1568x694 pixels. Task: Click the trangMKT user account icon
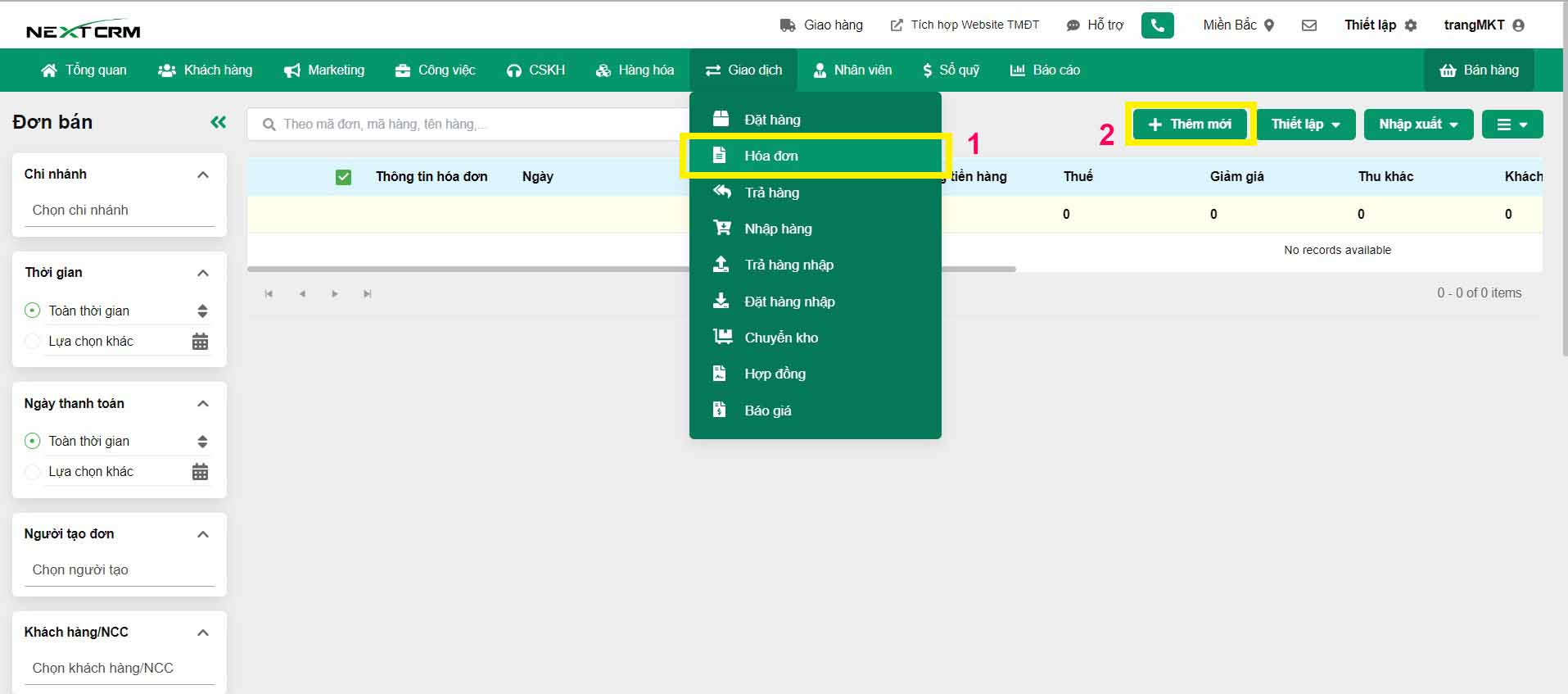pyautogui.click(x=1519, y=25)
